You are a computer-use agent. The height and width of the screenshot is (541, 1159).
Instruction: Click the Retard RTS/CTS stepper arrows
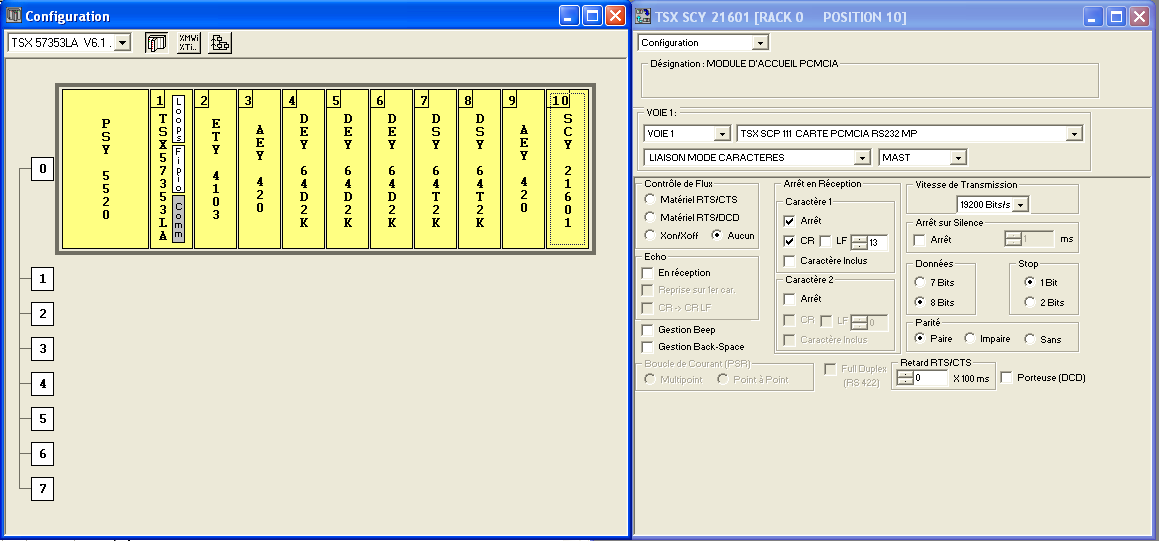905,378
